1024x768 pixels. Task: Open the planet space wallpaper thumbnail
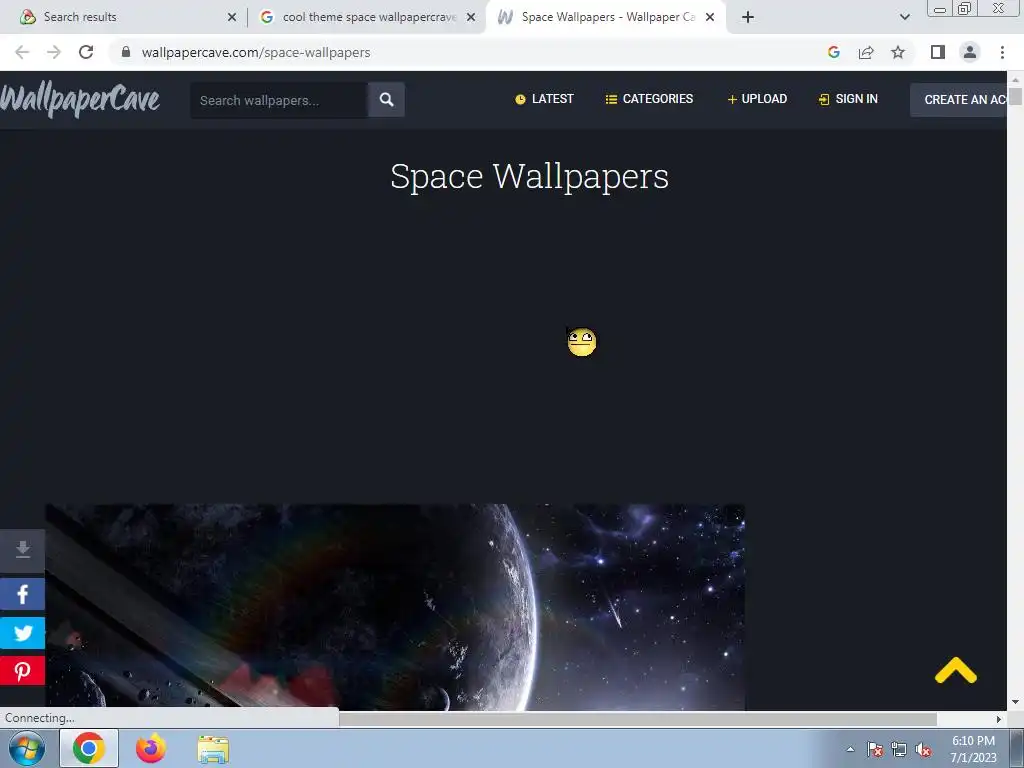coord(395,607)
